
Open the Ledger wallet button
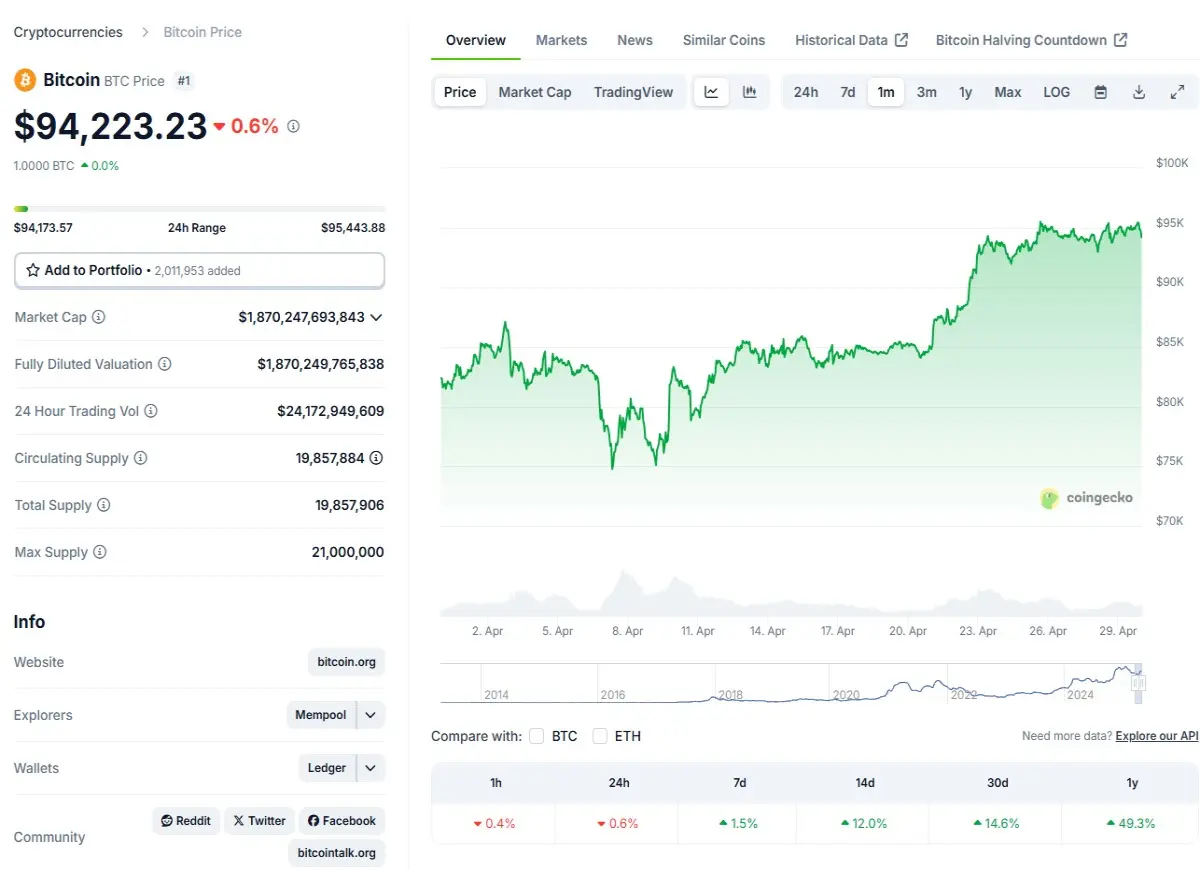(327, 768)
